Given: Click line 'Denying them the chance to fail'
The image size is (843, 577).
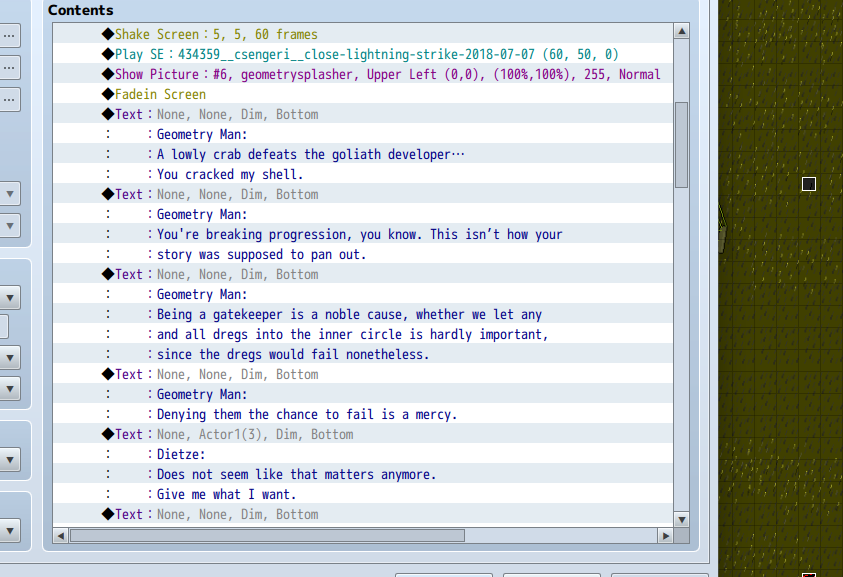Looking at the screenshot, I should click(x=363, y=415).
